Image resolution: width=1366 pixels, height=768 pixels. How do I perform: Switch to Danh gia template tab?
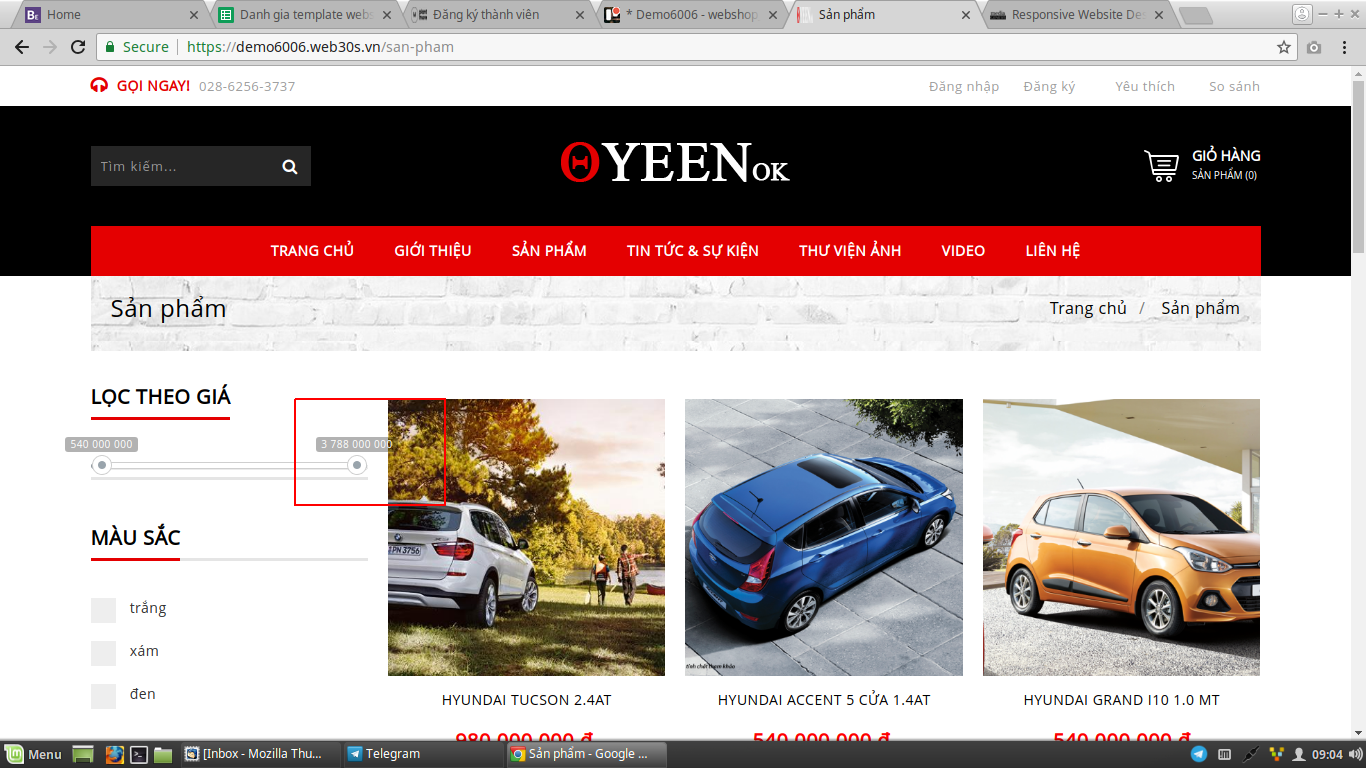point(304,15)
